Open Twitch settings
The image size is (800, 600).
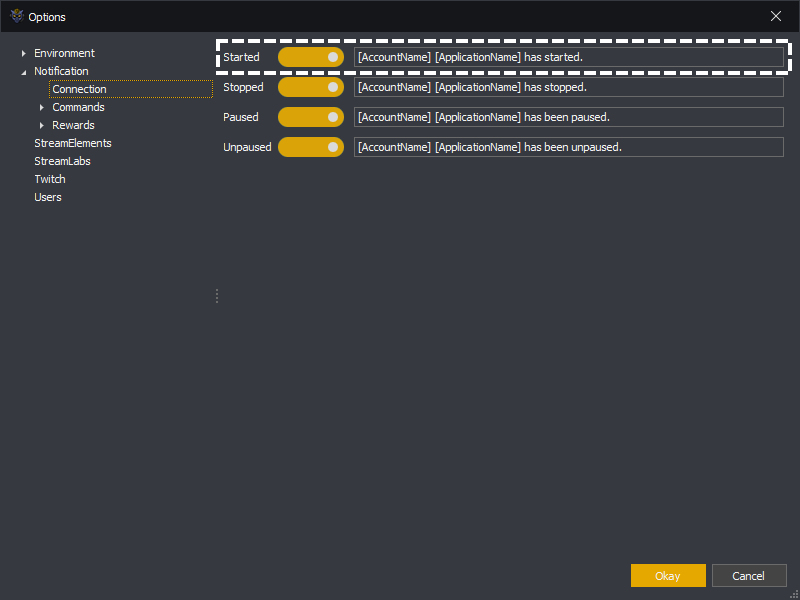(x=50, y=179)
